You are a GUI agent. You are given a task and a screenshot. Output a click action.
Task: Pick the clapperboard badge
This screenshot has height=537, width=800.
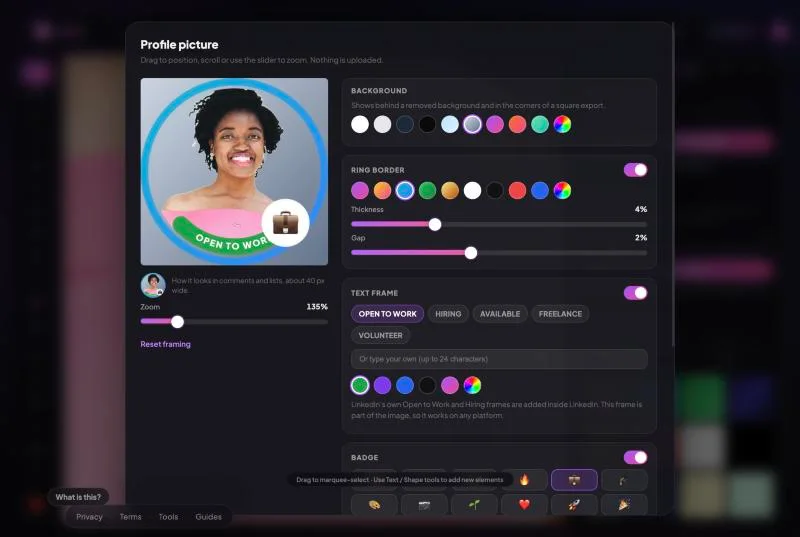[x=424, y=505]
